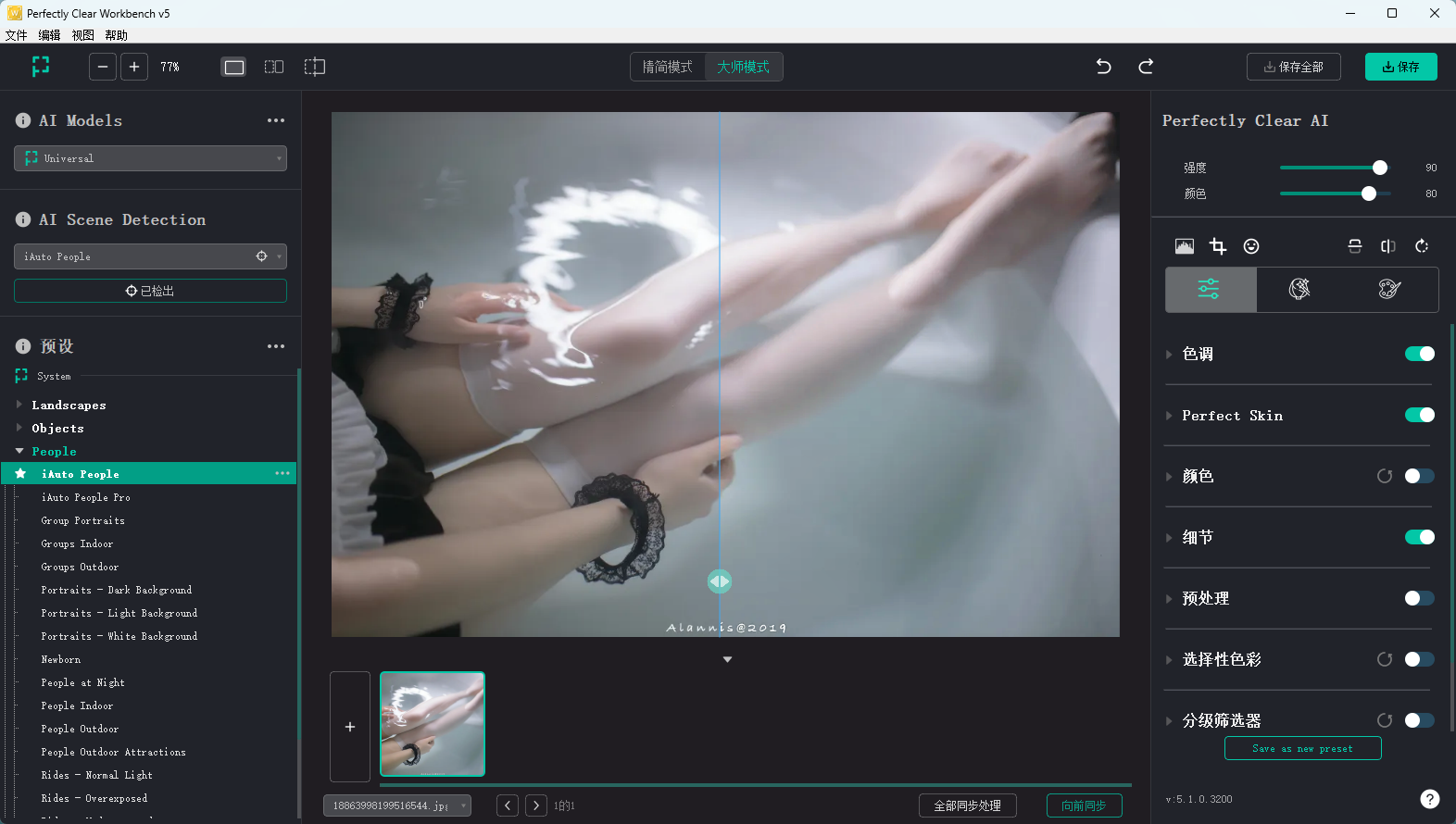Select the Portraits - Dark Background preset

click(117, 590)
